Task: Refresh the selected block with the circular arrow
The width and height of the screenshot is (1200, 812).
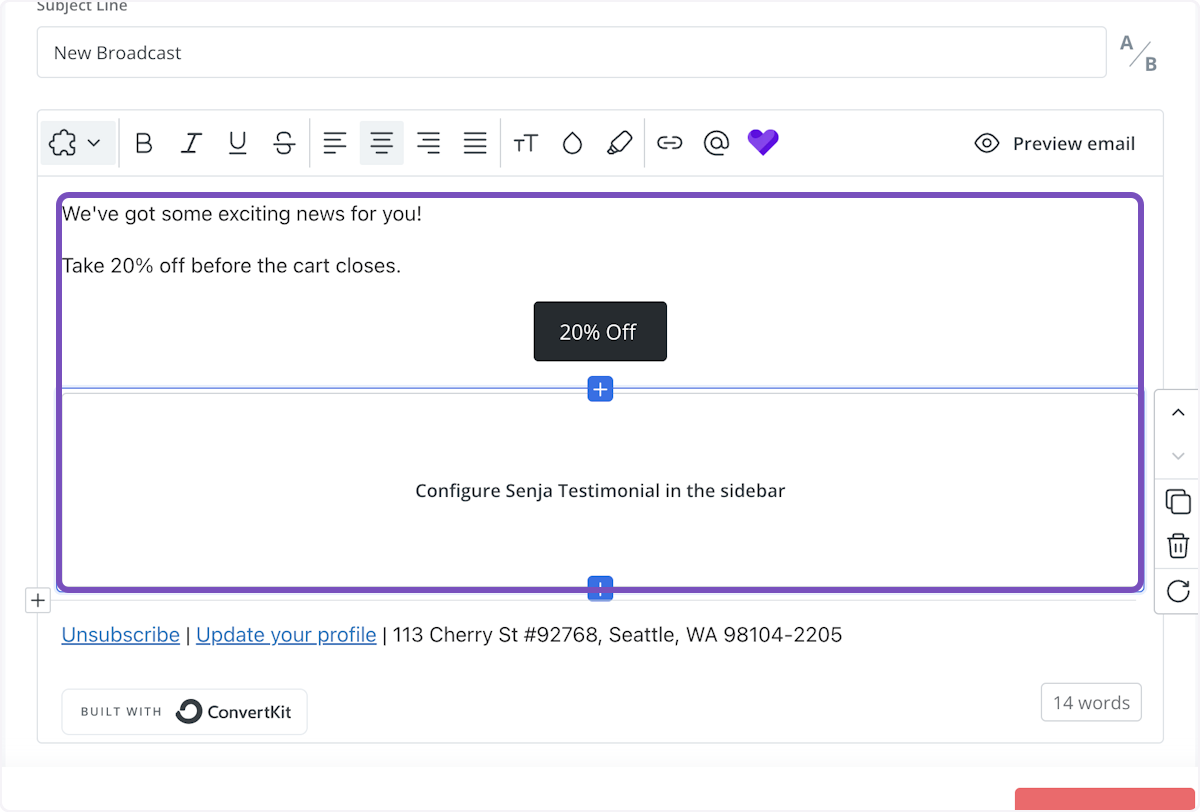Action: (x=1177, y=591)
